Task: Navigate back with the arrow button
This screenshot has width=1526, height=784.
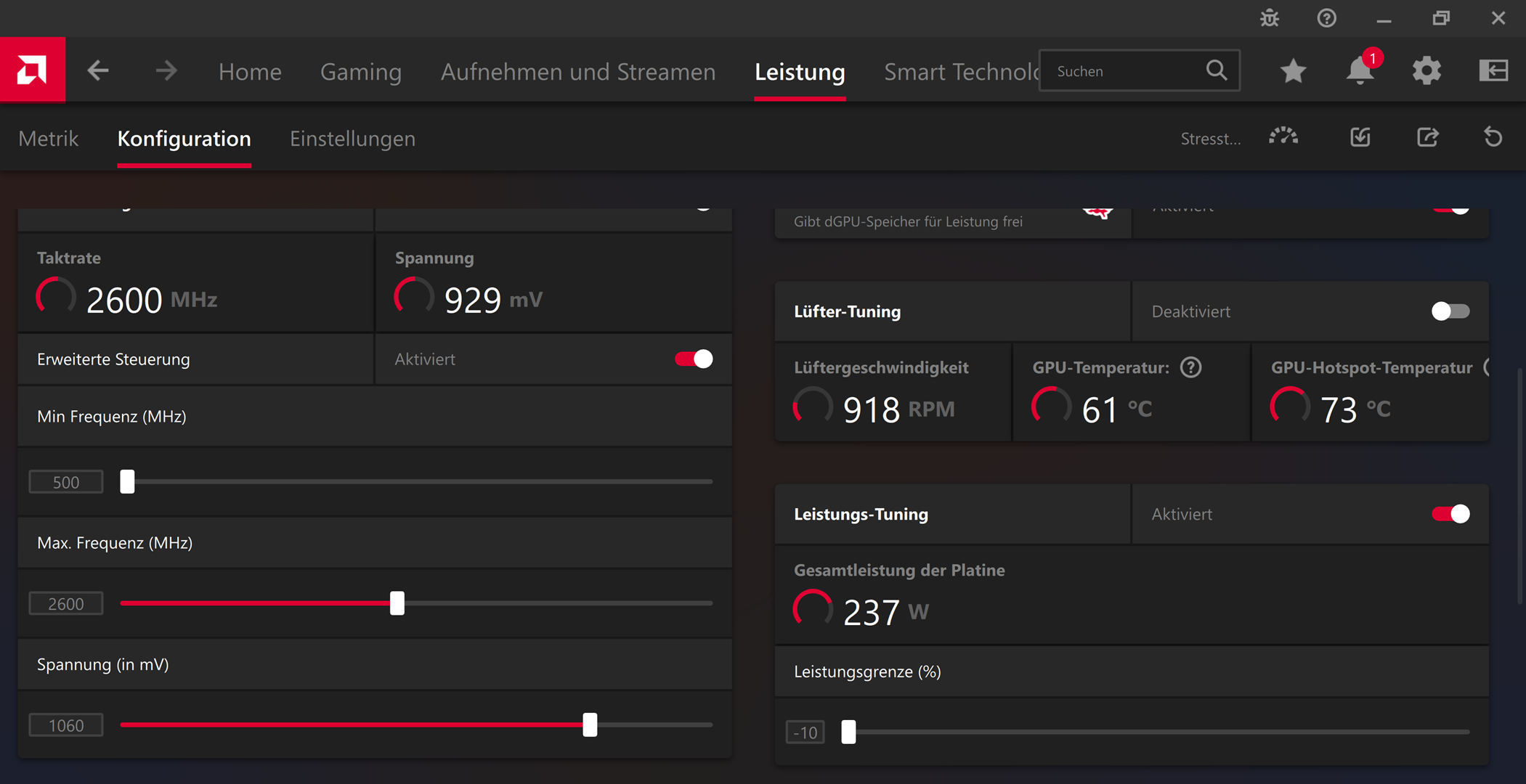Action: tap(97, 70)
